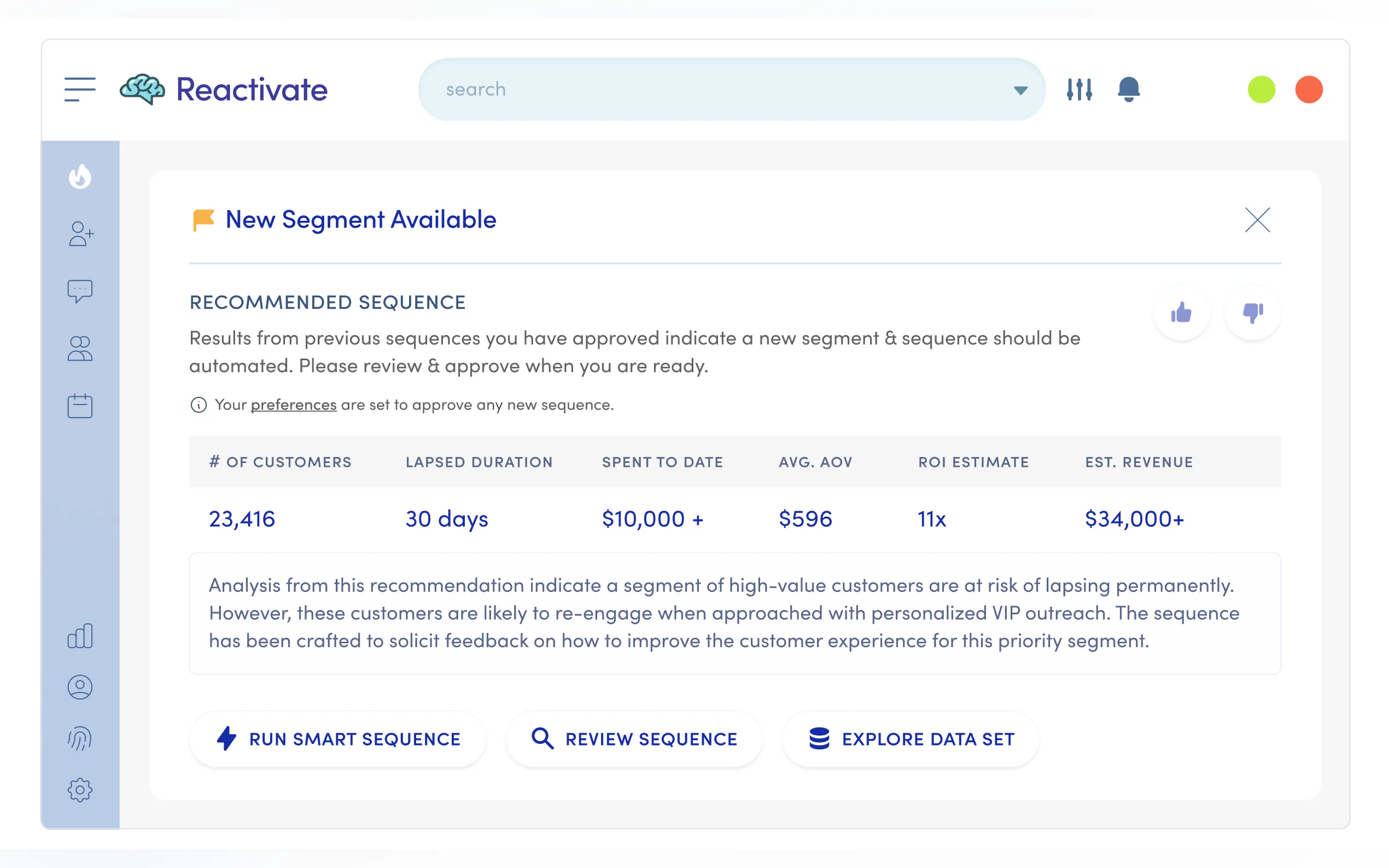Open the chat messages sidebar icon

[80, 291]
